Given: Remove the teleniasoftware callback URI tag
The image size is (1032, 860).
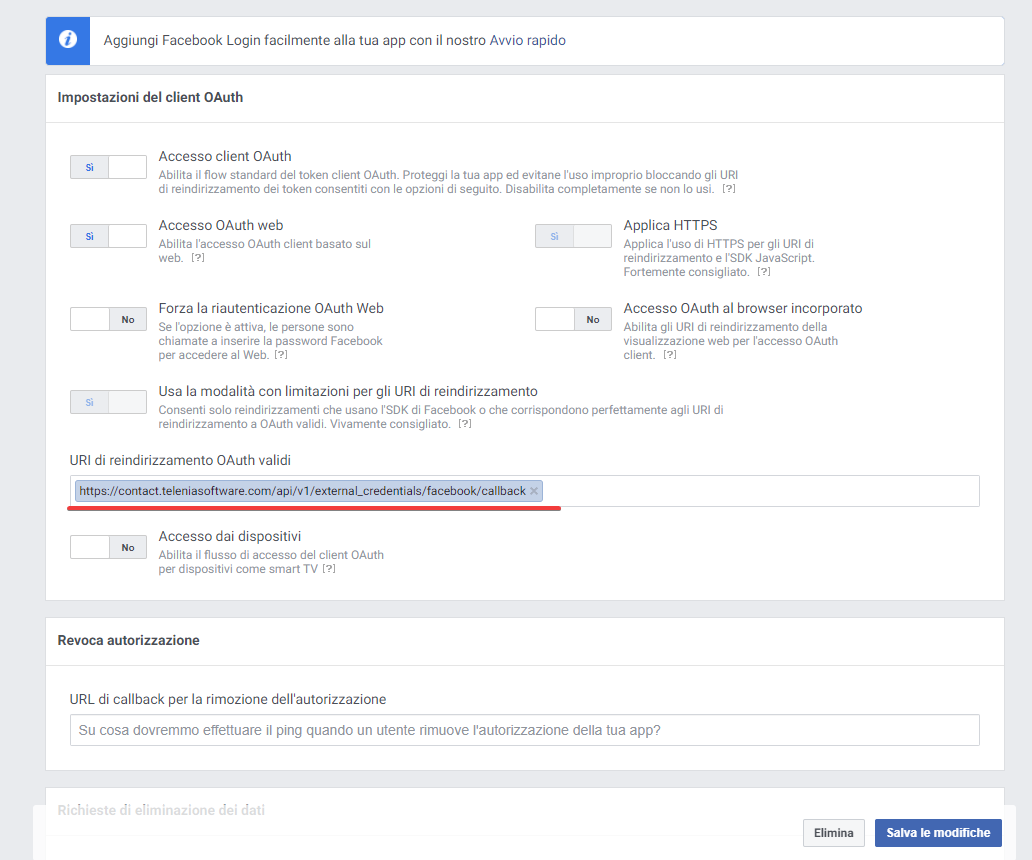Looking at the screenshot, I should pos(534,491).
